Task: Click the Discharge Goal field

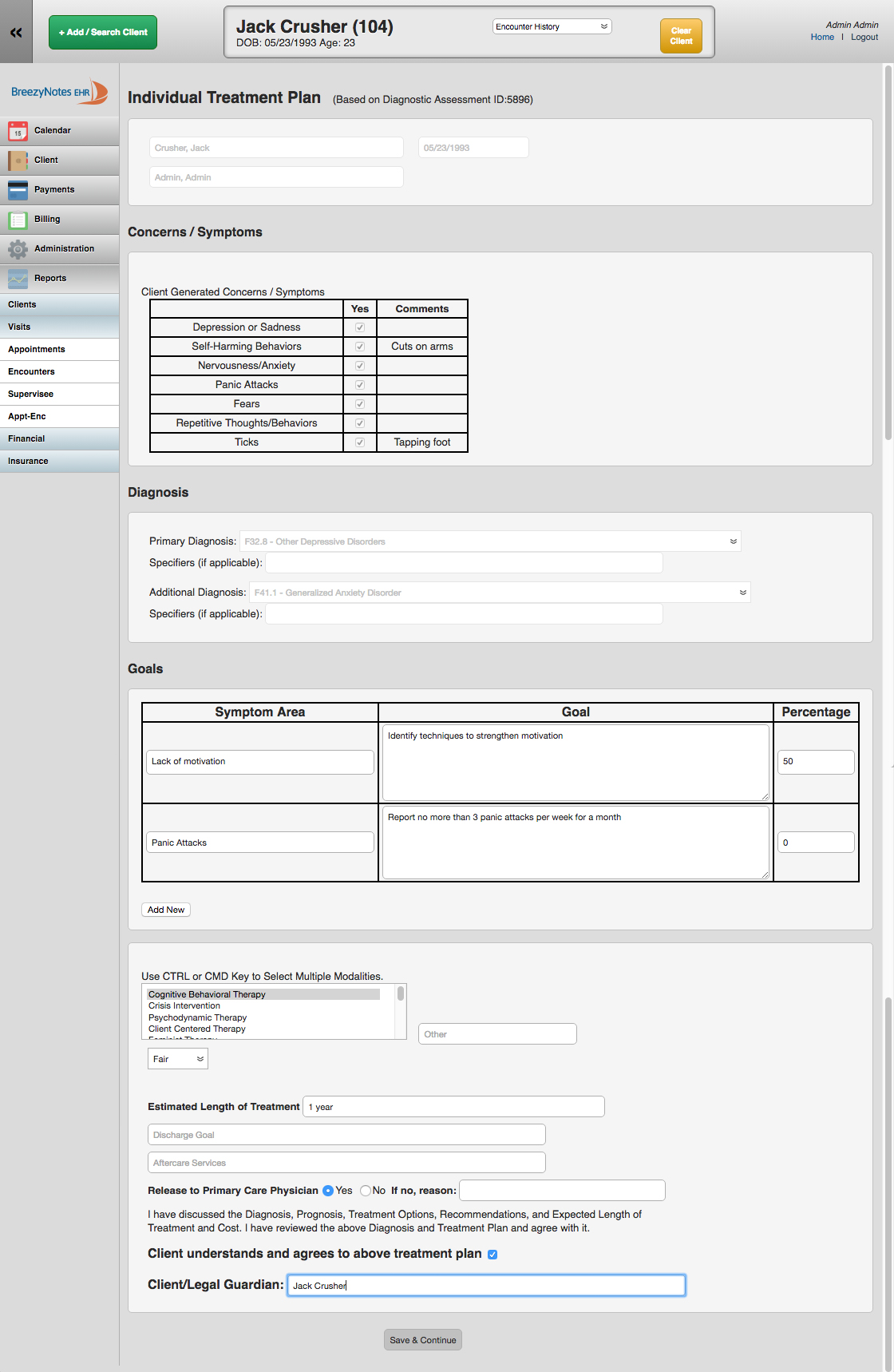Action: click(346, 1135)
